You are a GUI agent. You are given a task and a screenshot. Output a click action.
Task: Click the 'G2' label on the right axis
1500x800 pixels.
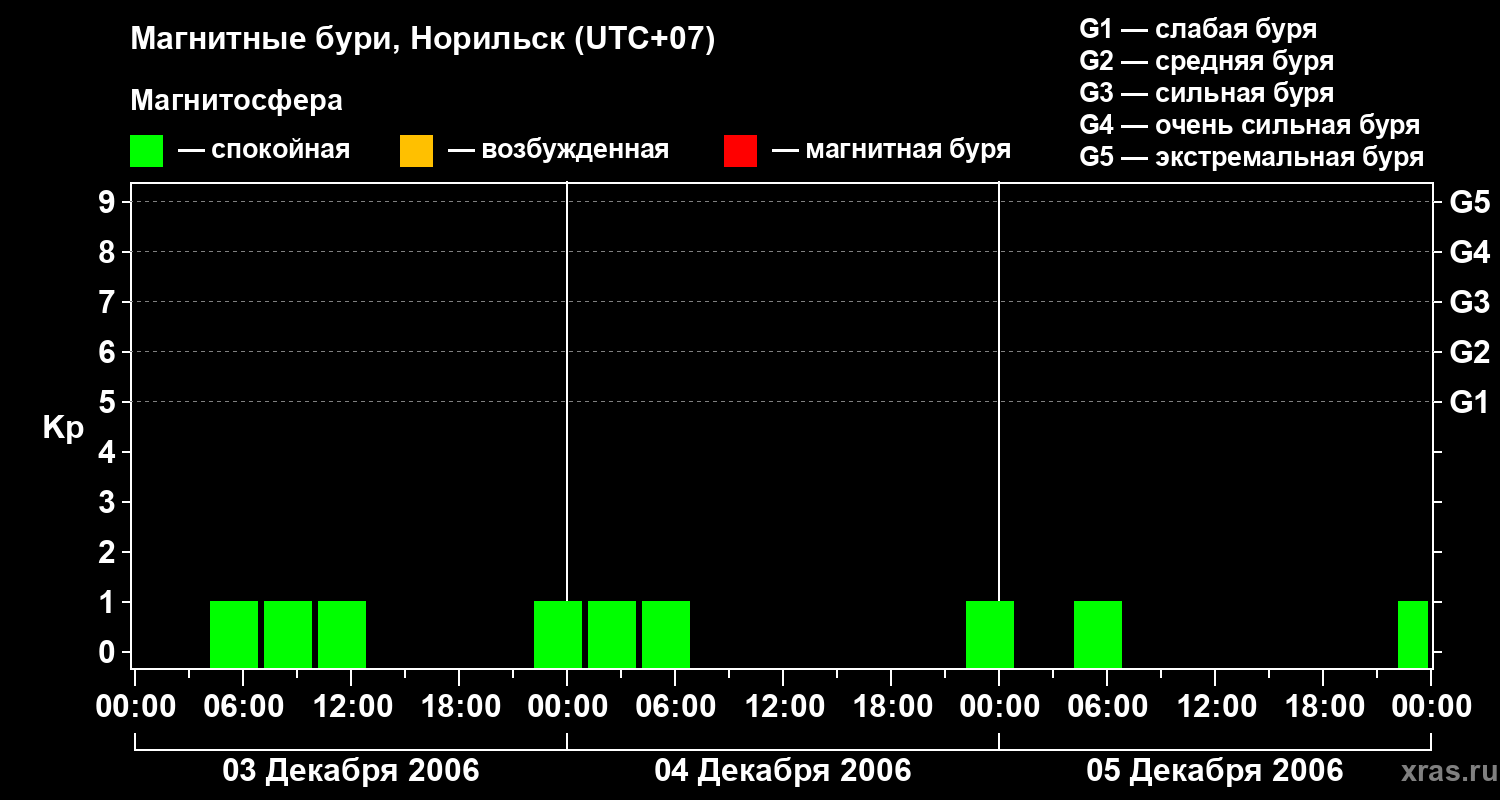click(x=1470, y=352)
